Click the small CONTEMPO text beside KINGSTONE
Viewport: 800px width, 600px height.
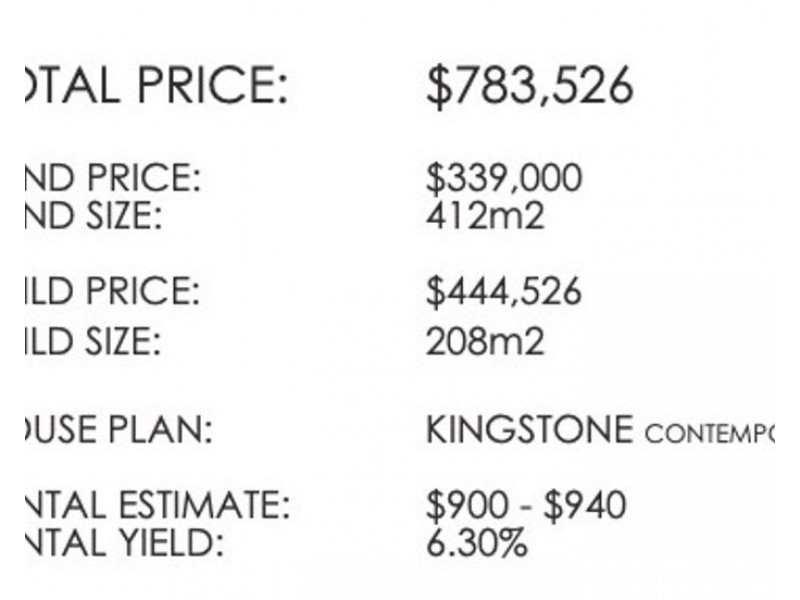coord(708,435)
